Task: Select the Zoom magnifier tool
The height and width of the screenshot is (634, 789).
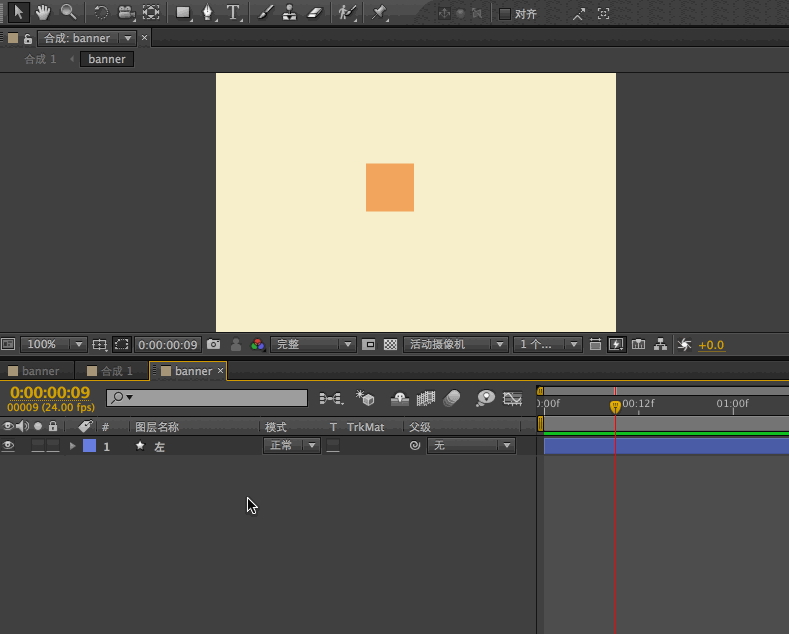Action: (x=68, y=12)
